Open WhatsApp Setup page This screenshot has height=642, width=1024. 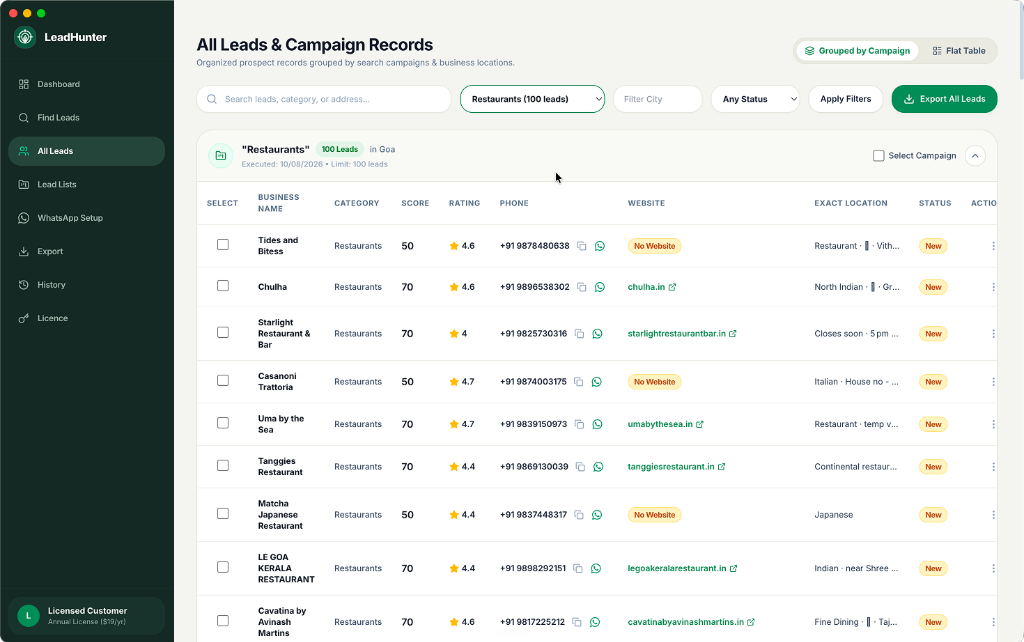pos(86,218)
